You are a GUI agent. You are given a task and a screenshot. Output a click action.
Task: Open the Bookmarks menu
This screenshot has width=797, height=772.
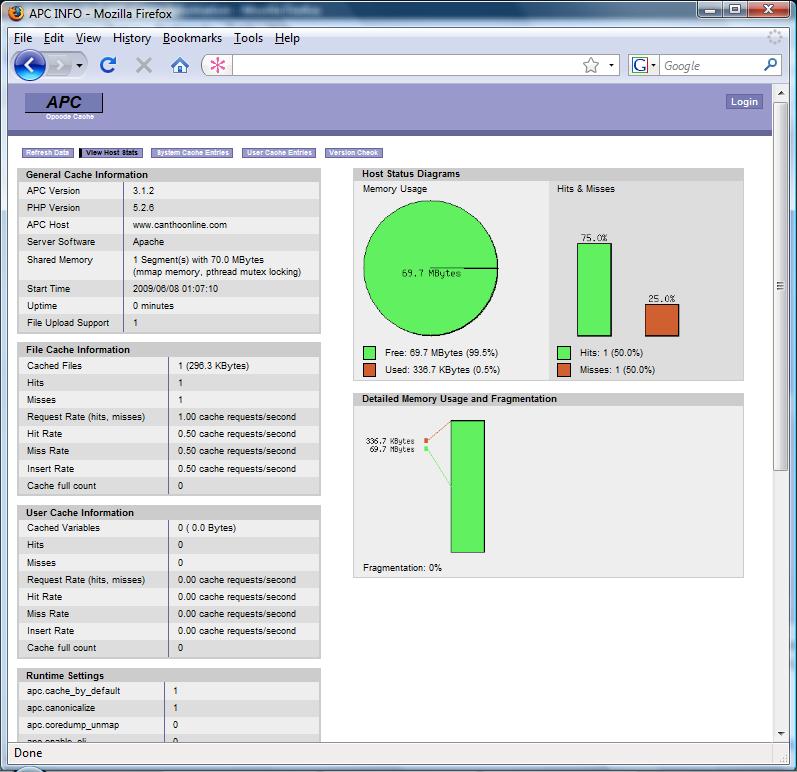192,38
